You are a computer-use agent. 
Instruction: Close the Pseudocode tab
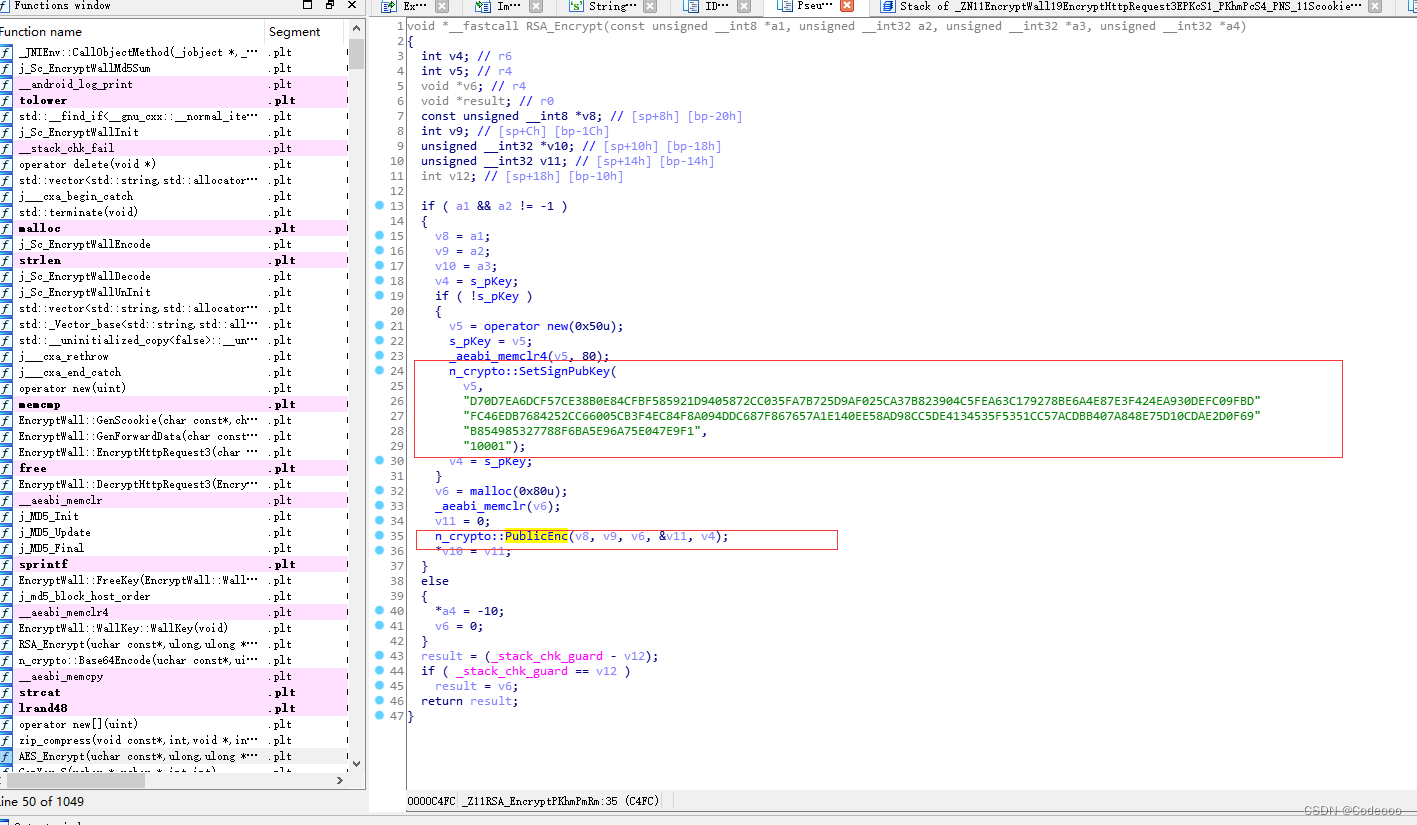847,6
